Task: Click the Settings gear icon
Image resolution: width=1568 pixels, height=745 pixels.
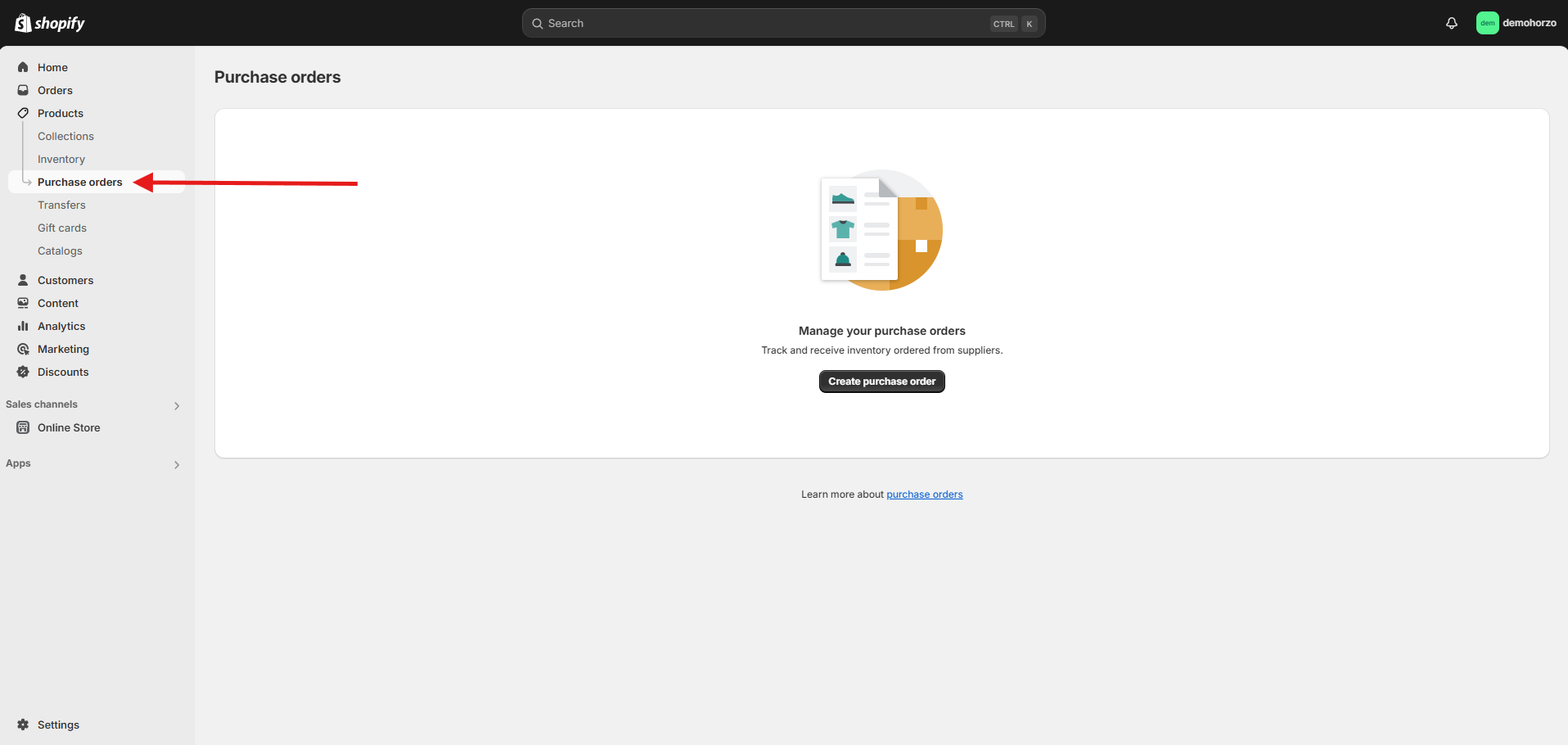Action: click(x=23, y=725)
